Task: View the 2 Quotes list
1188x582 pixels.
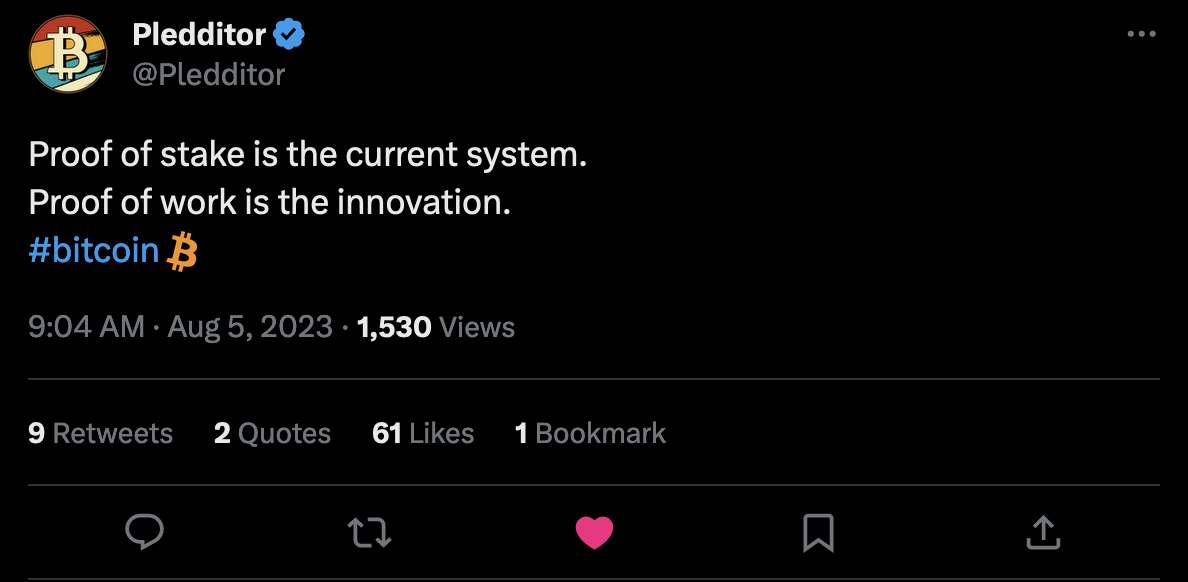Action: [272, 433]
